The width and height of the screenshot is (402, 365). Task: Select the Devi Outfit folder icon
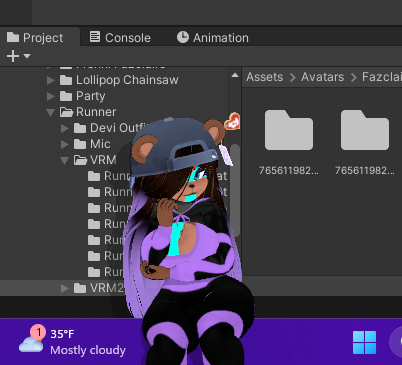[x=80, y=128]
